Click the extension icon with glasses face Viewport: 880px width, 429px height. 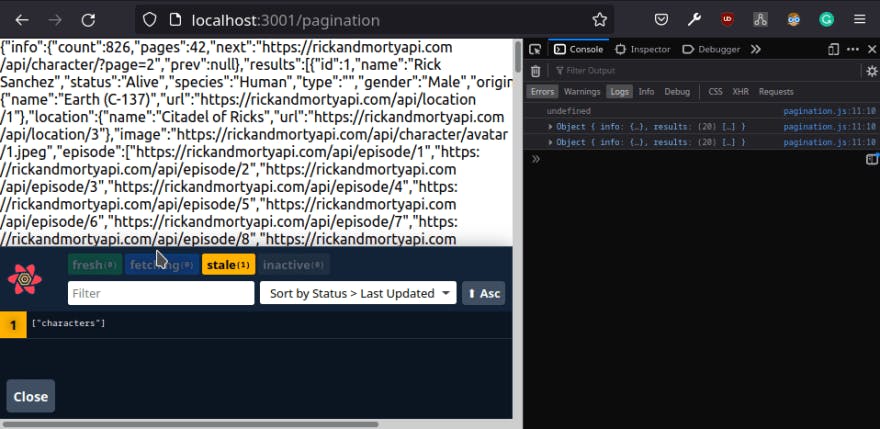pyautogui.click(x=794, y=20)
